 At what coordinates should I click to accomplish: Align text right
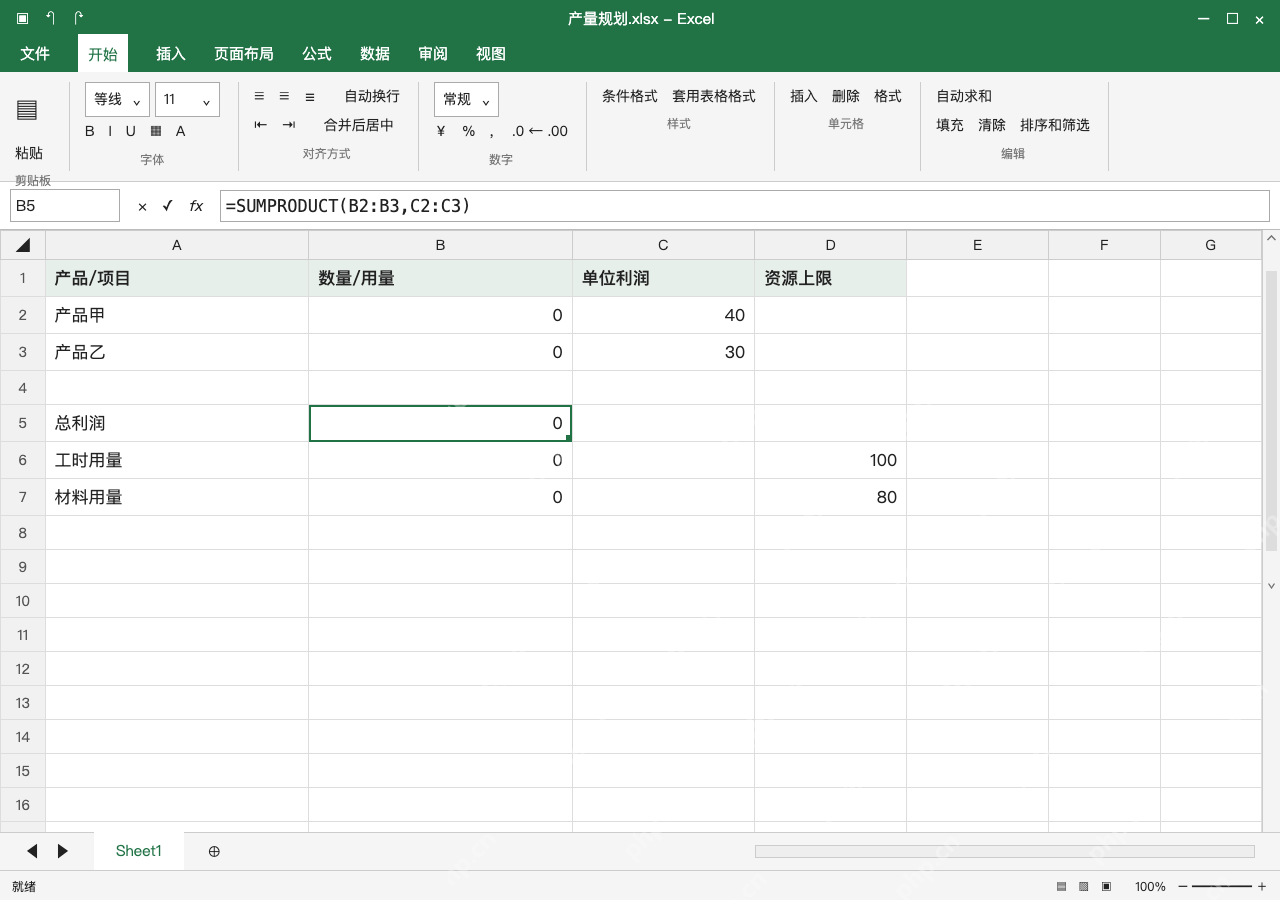tap(310, 96)
